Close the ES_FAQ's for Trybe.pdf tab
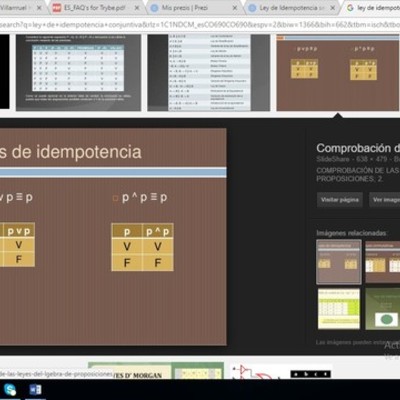Screen dimensions: 400x400 point(137,8)
